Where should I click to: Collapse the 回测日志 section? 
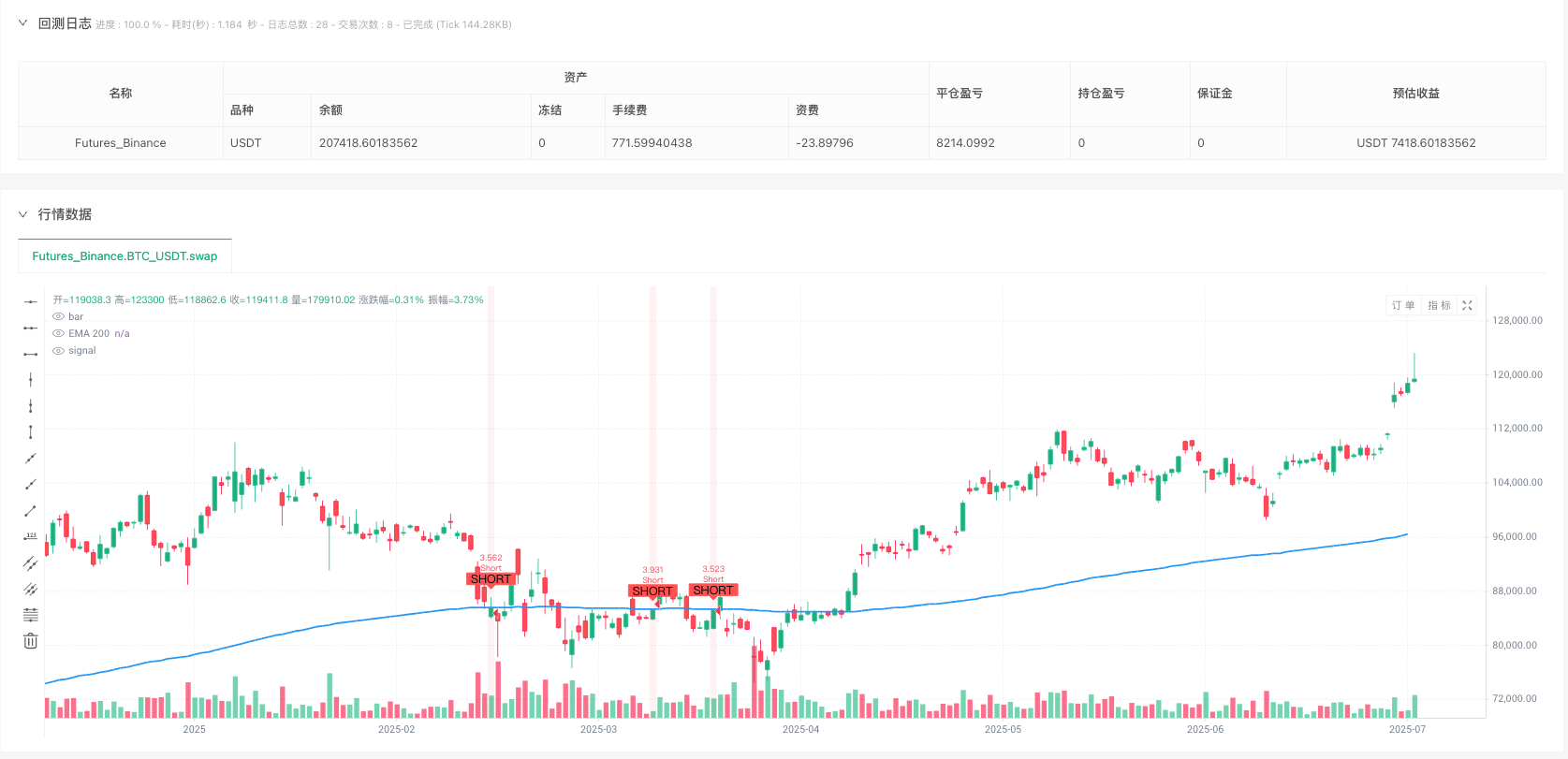point(23,23)
